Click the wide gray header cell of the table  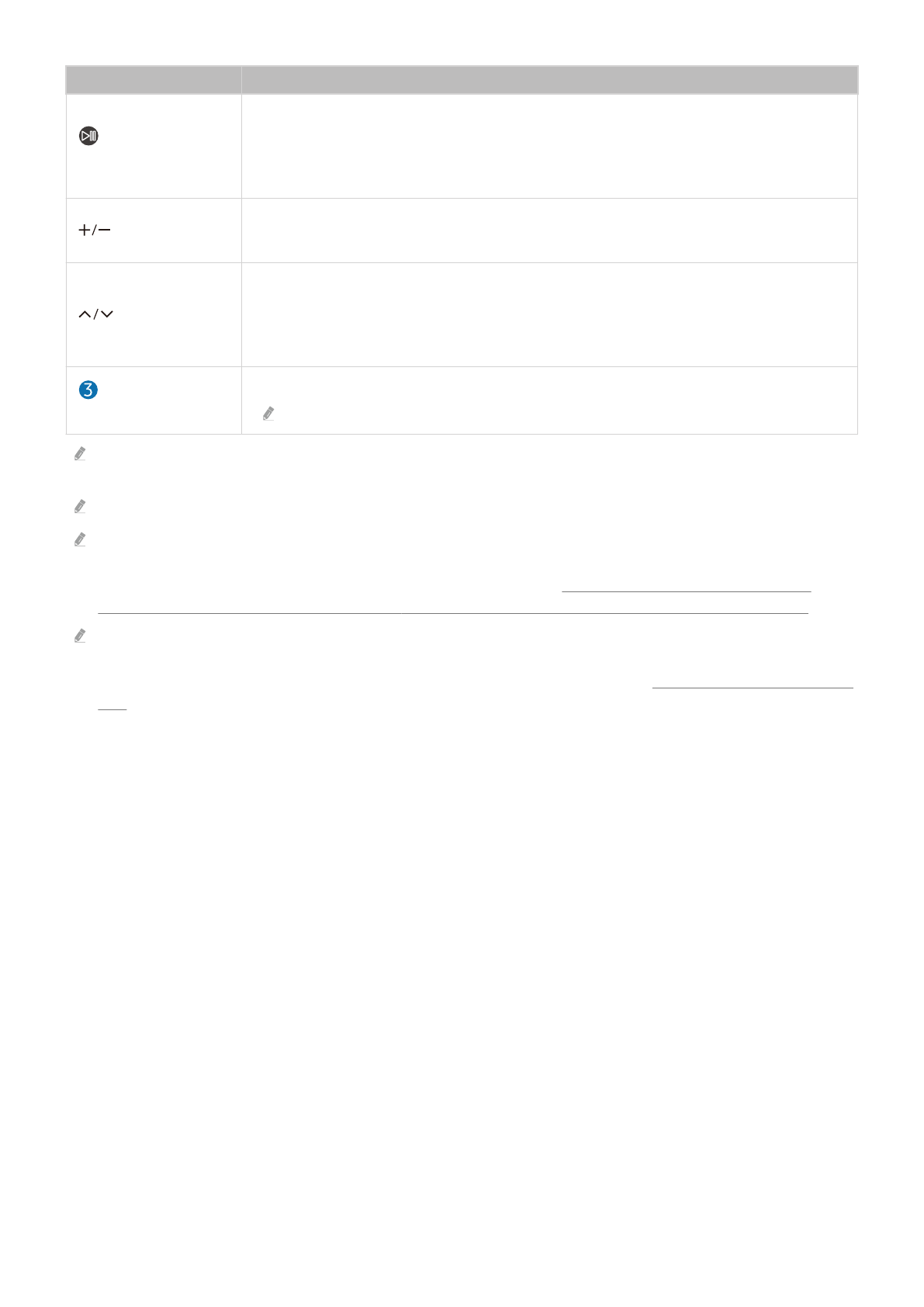click(549, 80)
